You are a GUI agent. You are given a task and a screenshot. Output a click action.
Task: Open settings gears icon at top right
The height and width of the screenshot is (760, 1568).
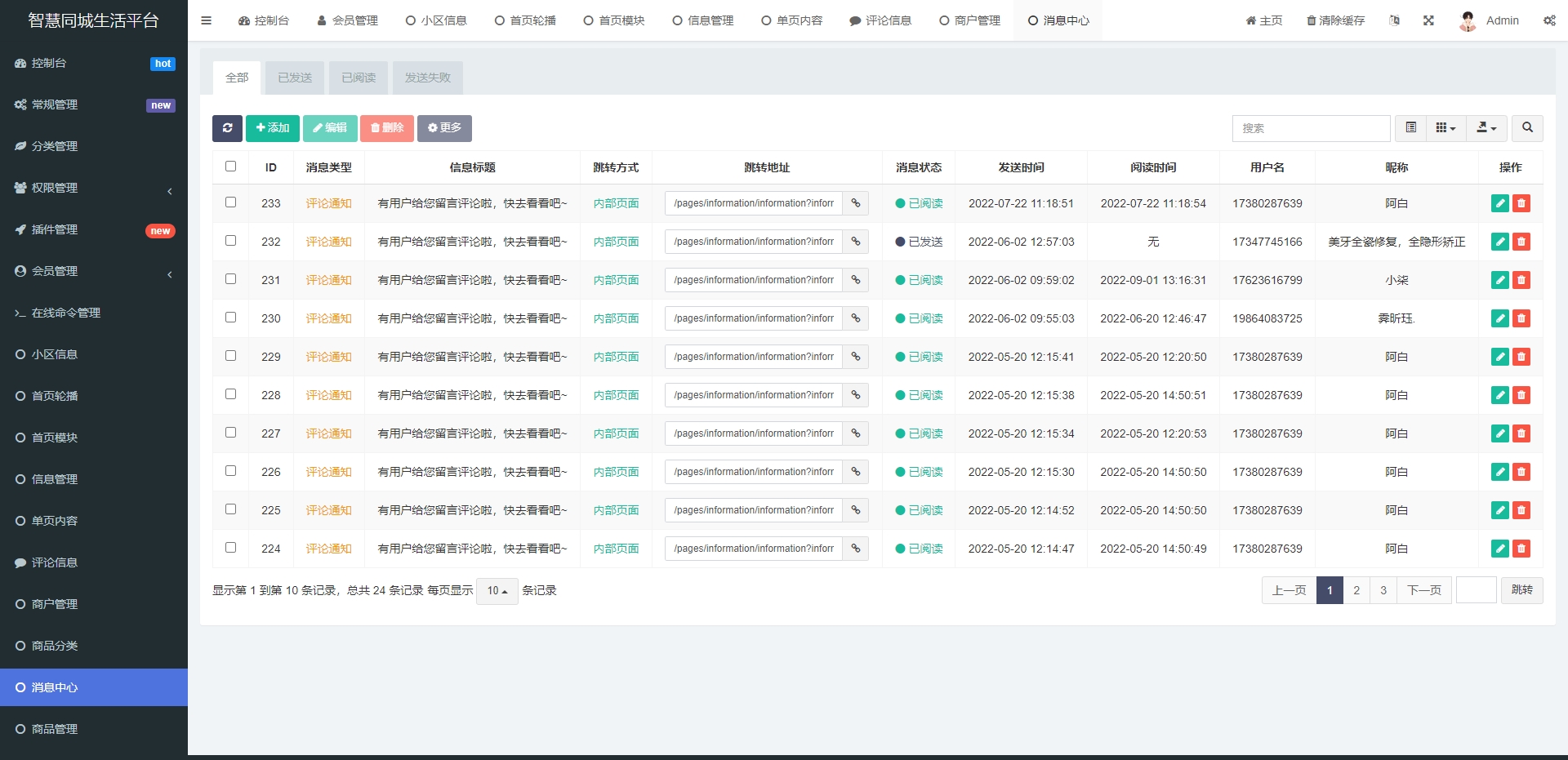click(x=1549, y=20)
